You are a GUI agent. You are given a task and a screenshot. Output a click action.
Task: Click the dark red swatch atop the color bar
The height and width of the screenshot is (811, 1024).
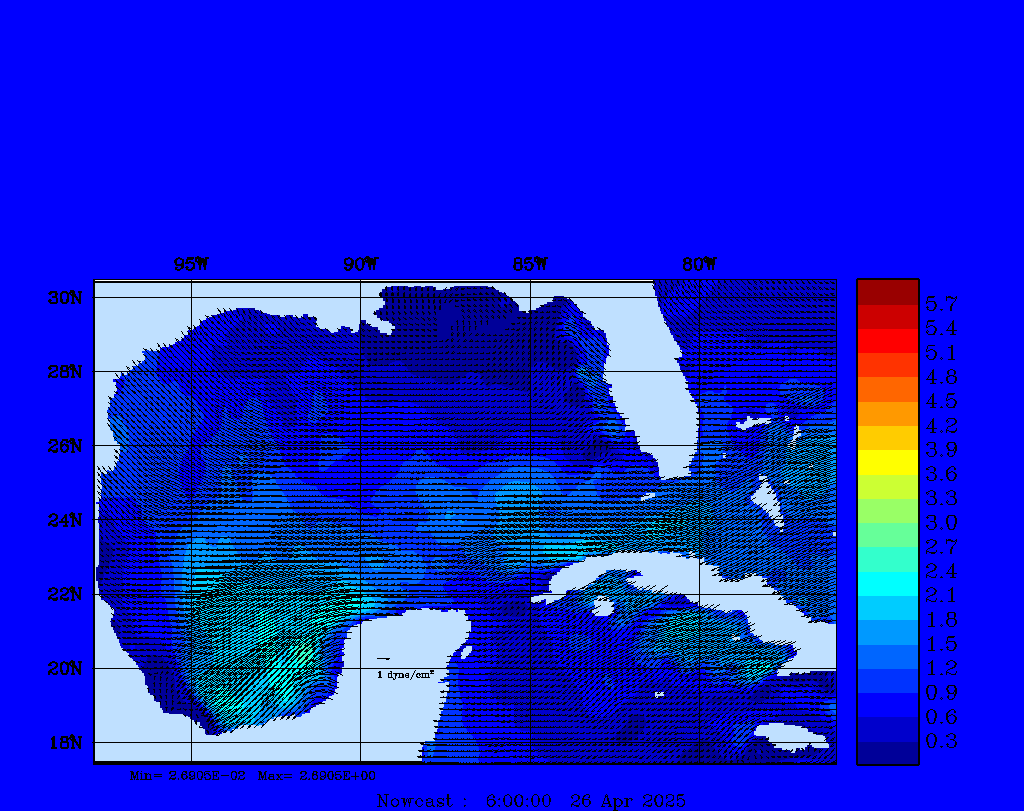(x=887, y=291)
